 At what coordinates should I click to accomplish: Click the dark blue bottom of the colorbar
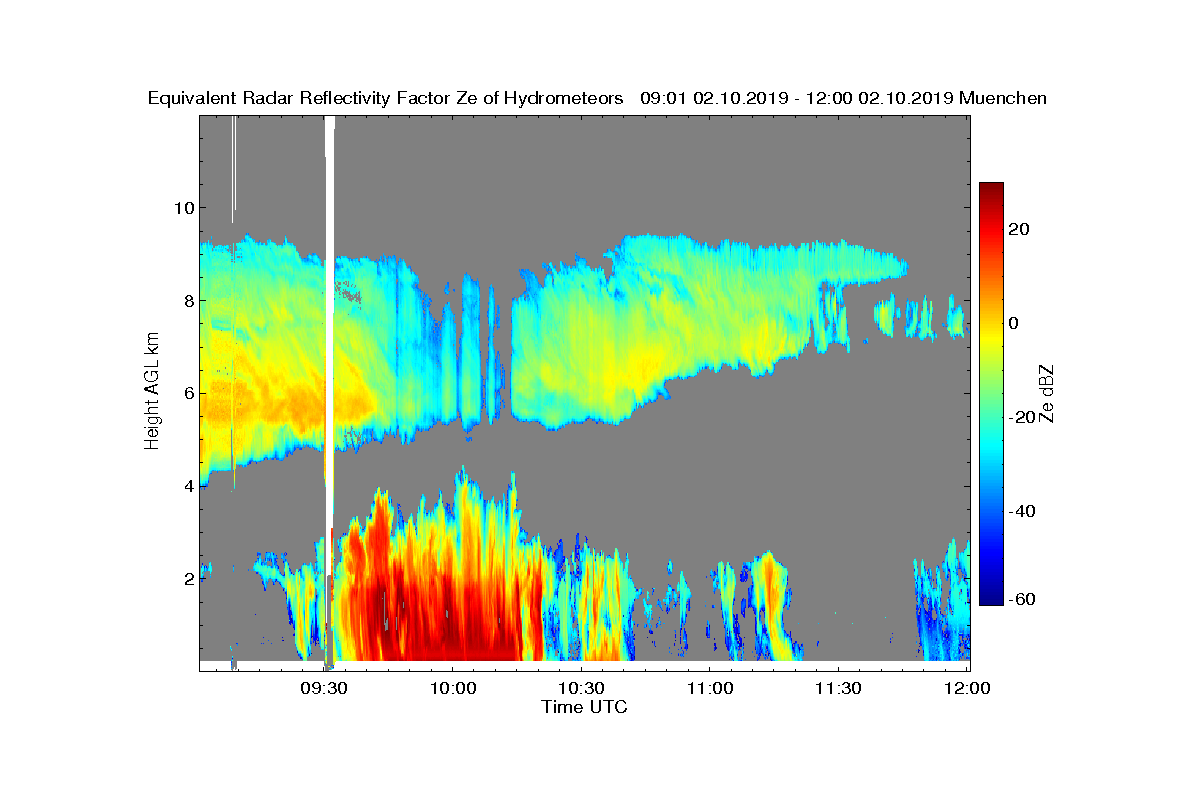pyautogui.click(x=991, y=597)
